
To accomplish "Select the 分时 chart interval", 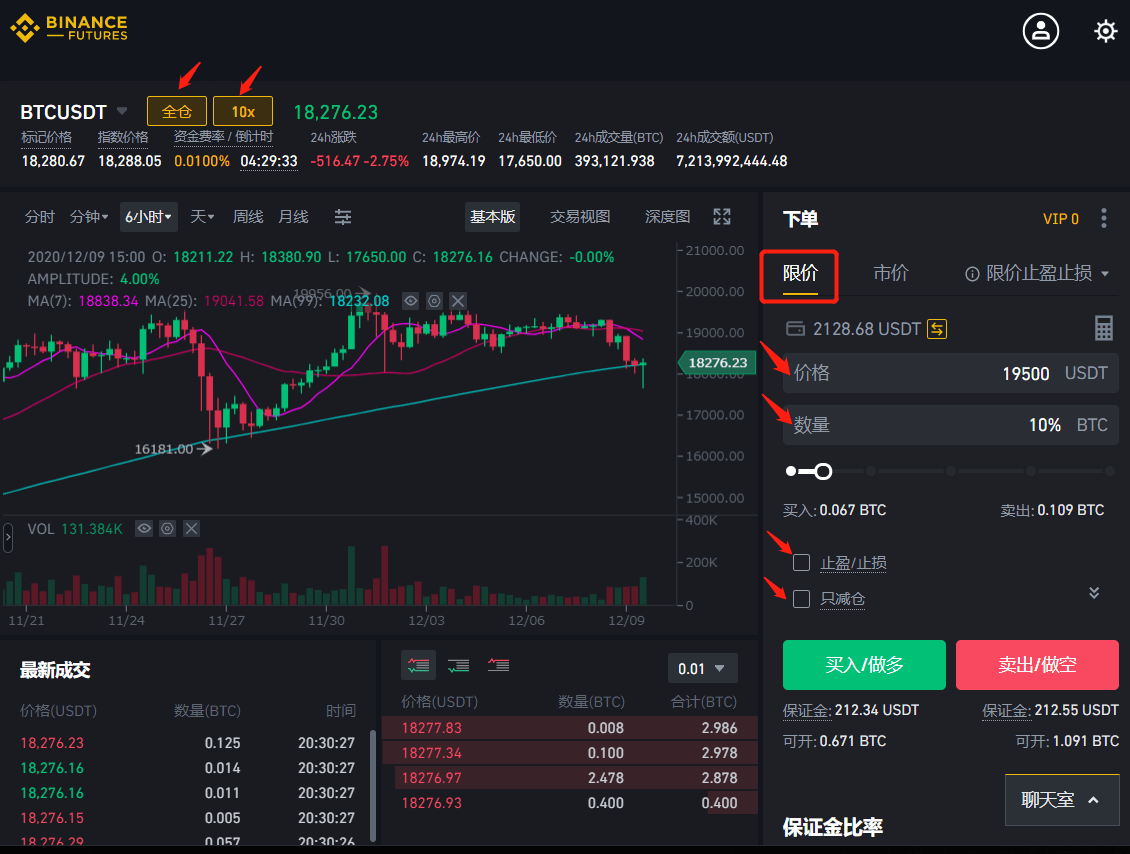I will [x=40, y=217].
